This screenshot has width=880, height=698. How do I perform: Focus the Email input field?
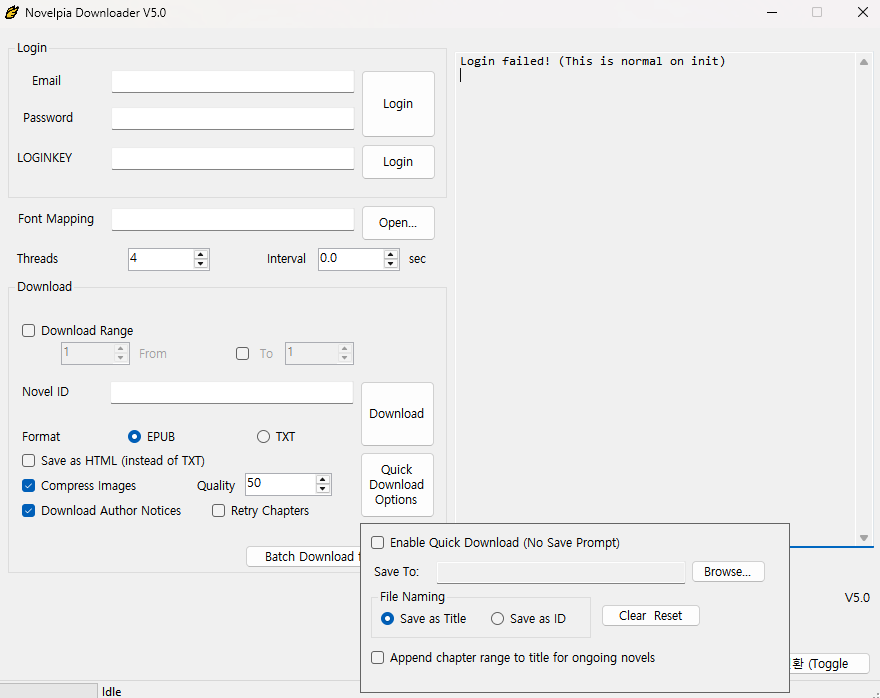(x=233, y=81)
